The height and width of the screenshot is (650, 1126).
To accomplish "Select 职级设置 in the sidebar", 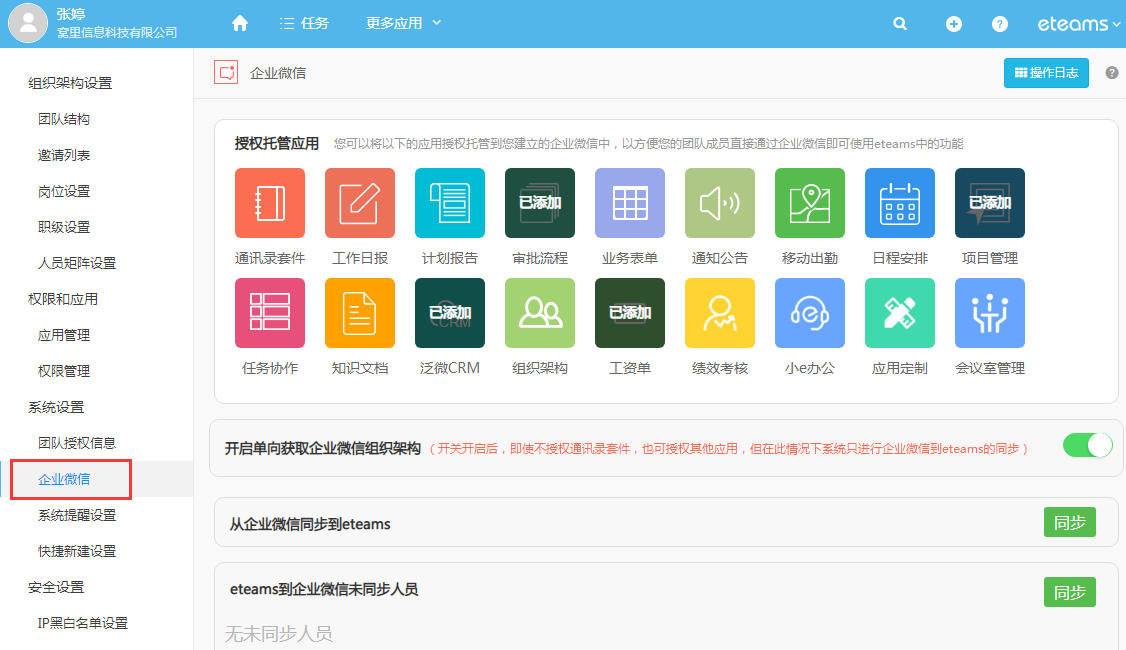I will point(64,227).
